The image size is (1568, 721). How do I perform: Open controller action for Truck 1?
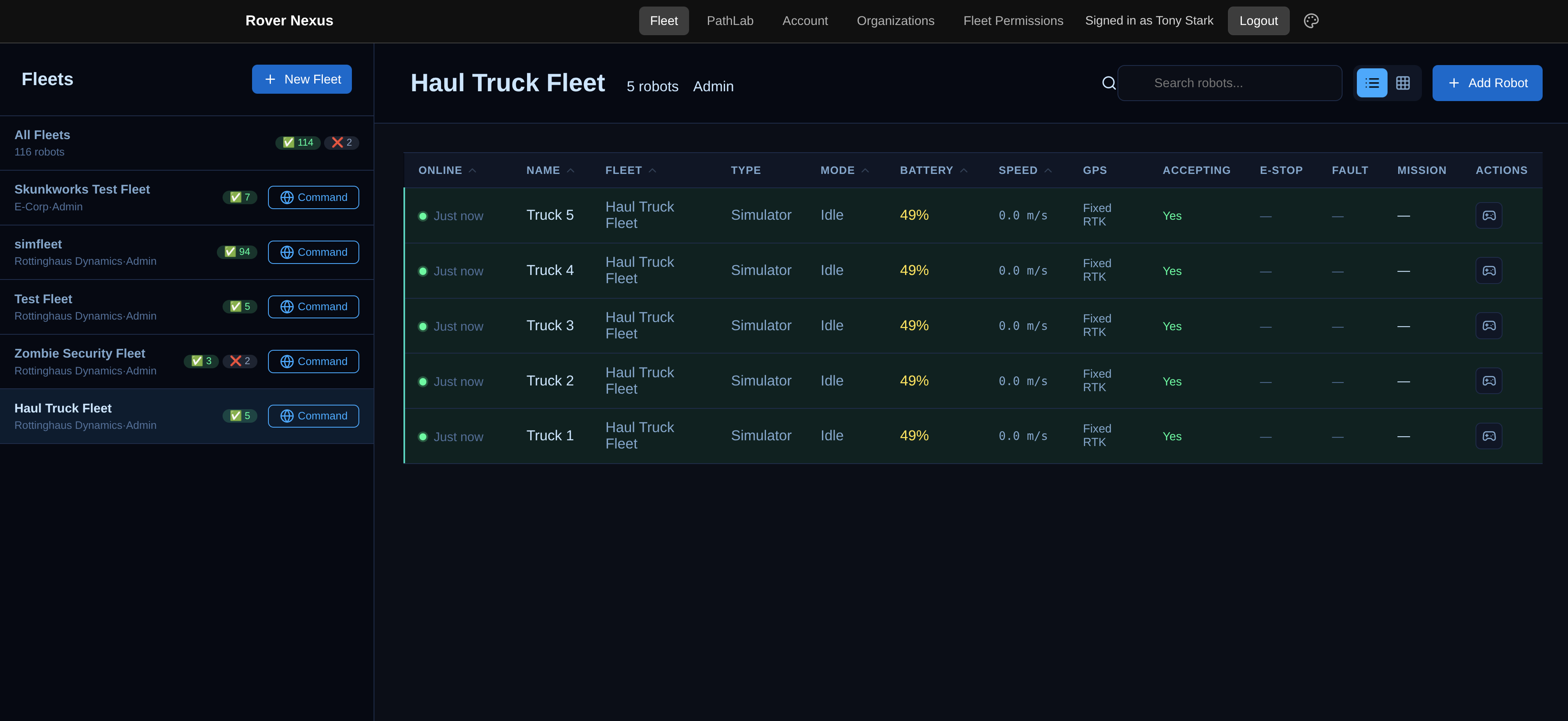1489,436
